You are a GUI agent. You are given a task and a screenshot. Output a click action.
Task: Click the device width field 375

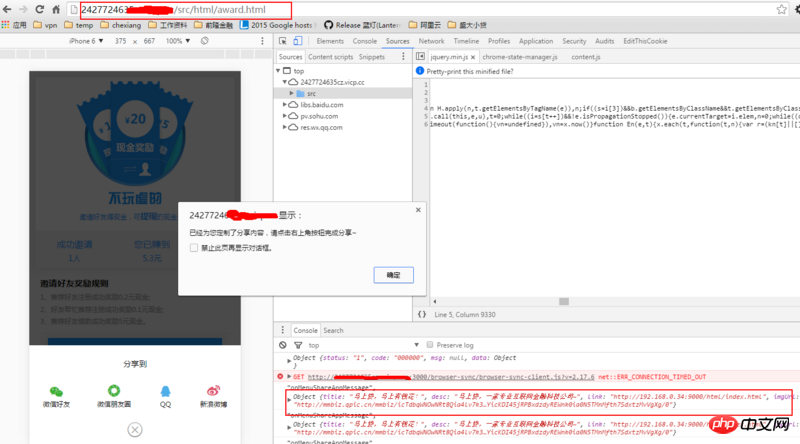pos(120,41)
